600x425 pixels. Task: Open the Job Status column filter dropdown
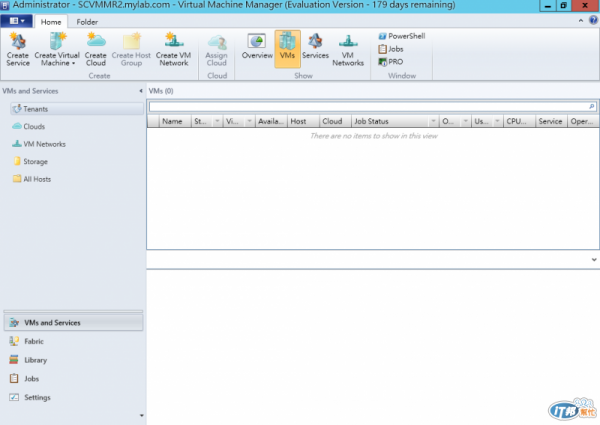[x=433, y=121]
